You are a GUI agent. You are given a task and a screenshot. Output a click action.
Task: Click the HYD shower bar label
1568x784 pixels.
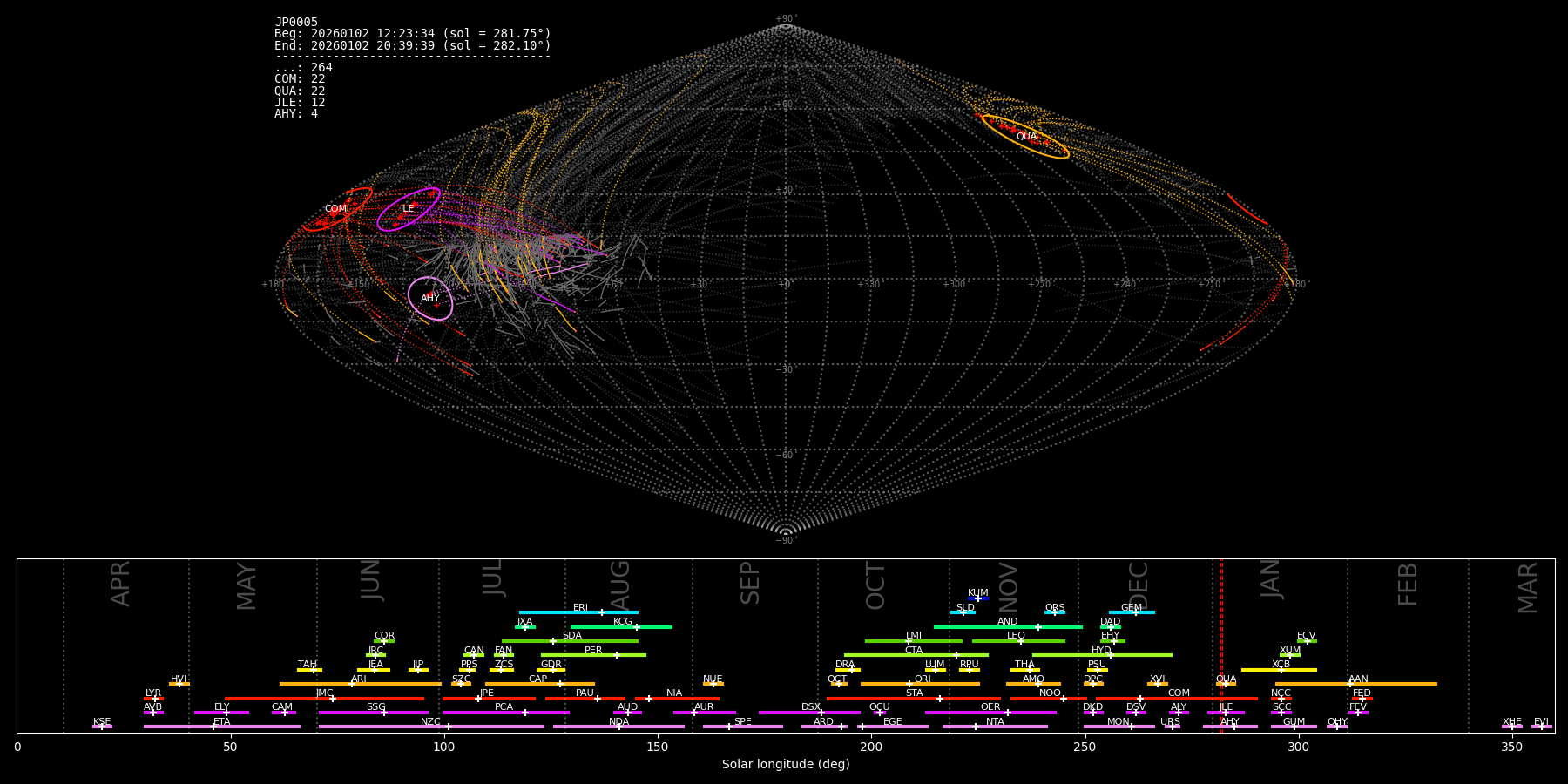tap(1101, 651)
